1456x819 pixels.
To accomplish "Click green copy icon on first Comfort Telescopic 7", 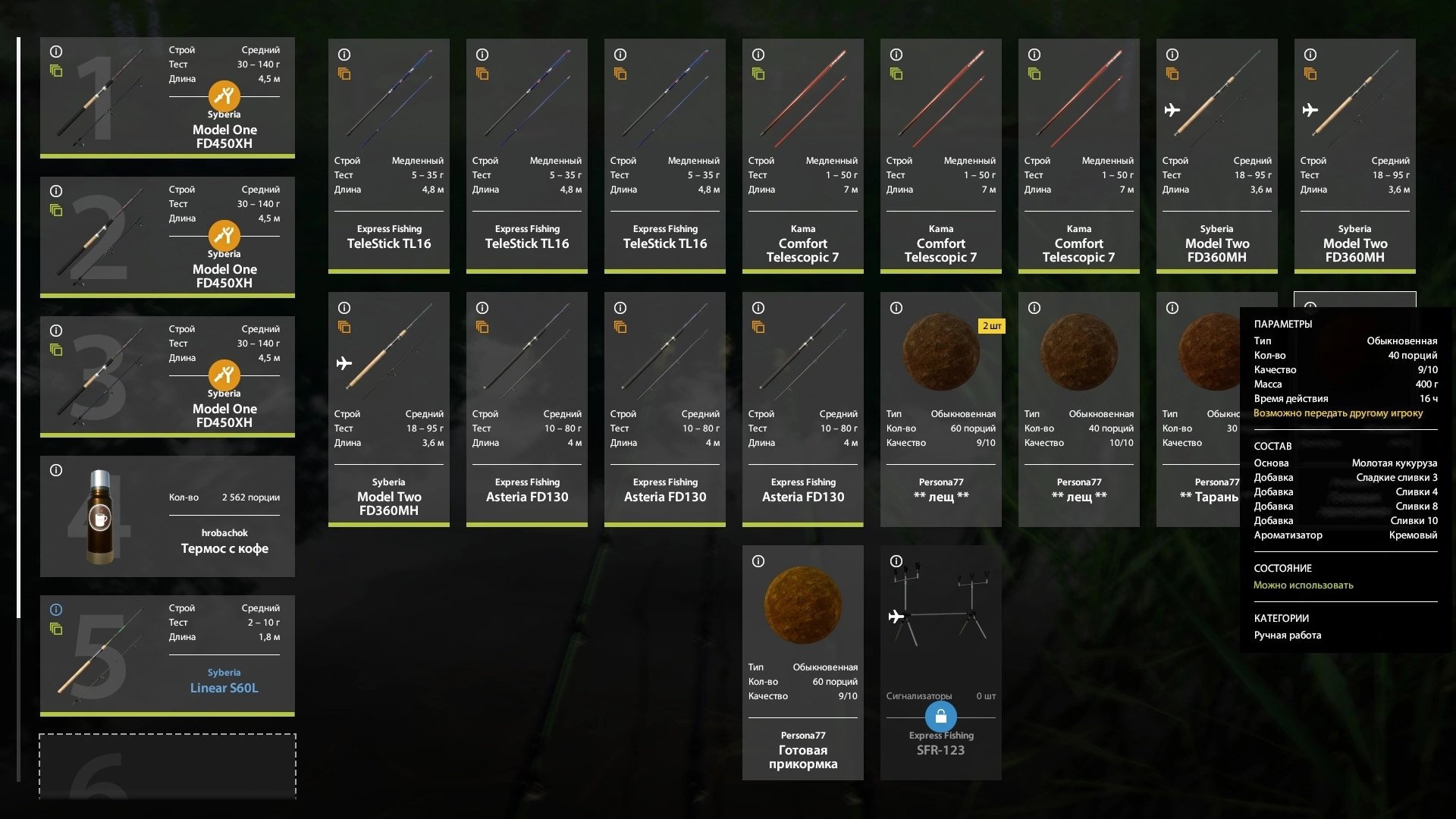I will 758,74.
